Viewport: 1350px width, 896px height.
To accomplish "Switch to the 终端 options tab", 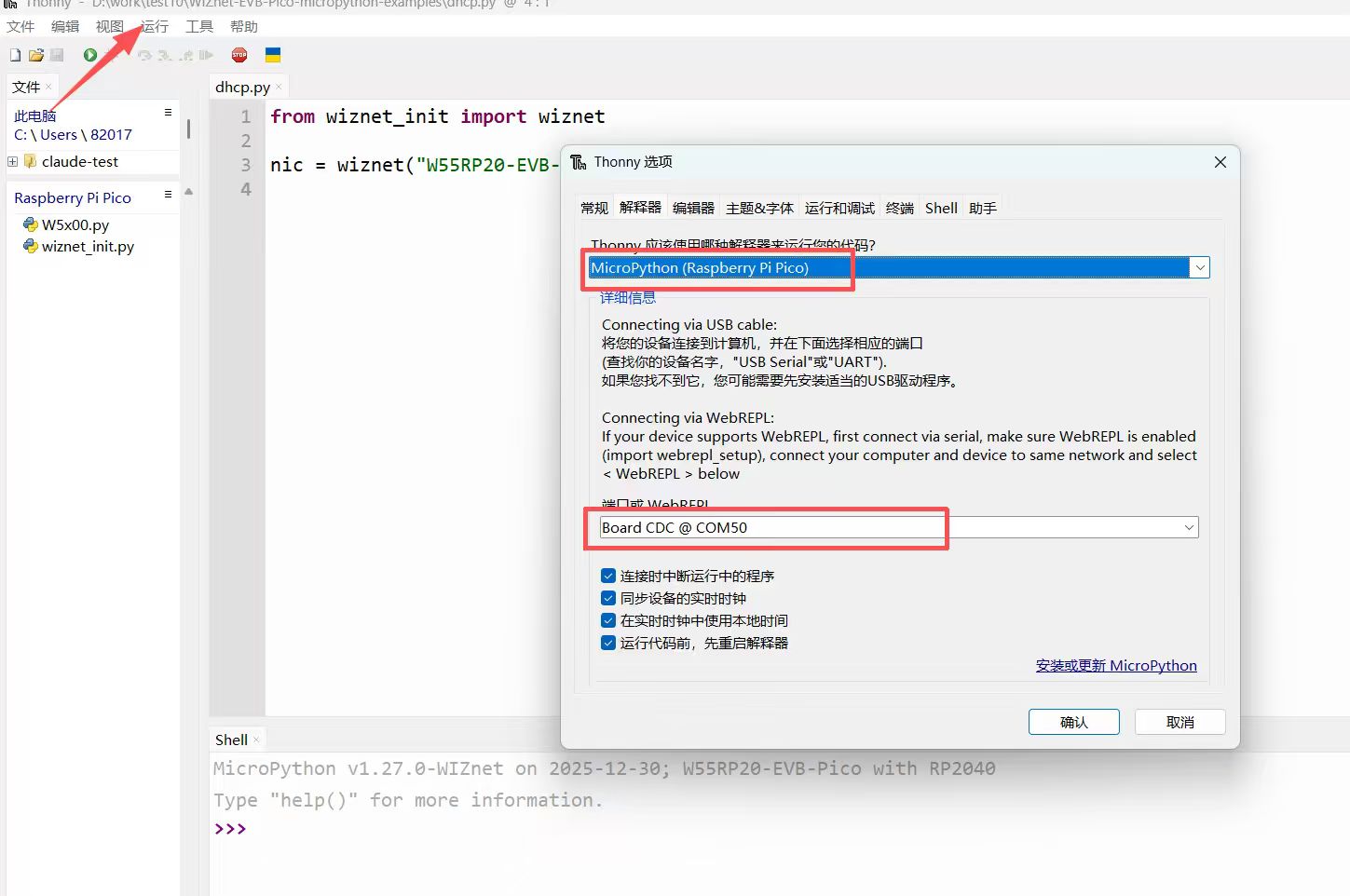I will [x=900, y=209].
